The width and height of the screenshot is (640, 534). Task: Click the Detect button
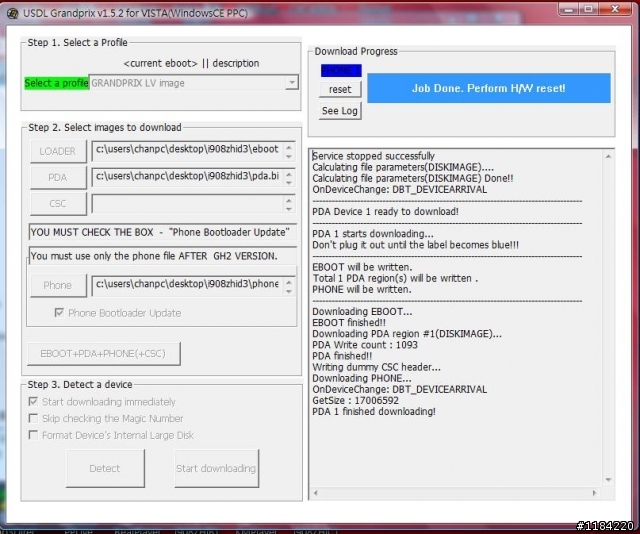(x=105, y=468)
